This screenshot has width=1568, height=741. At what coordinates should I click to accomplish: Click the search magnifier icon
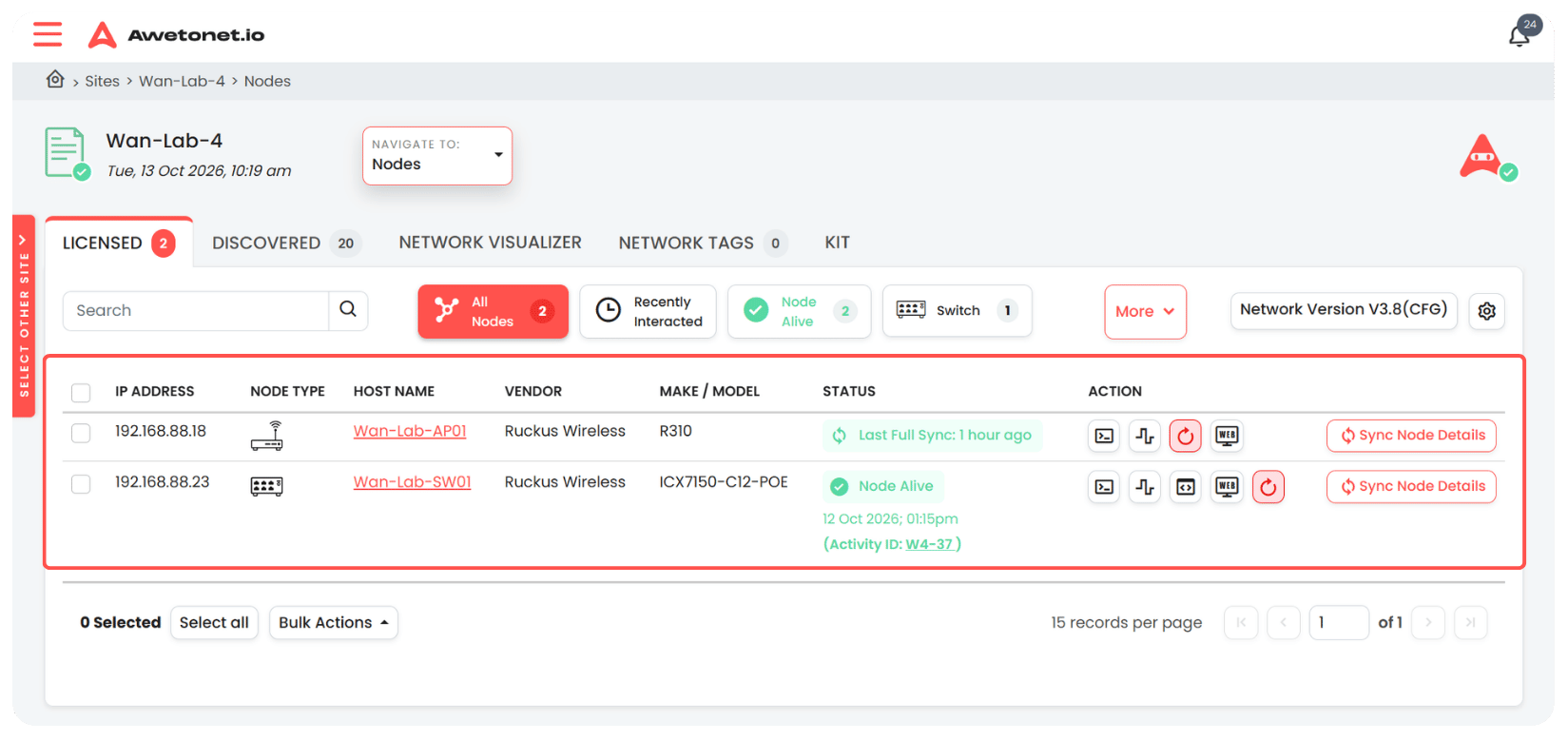[x=348, y=310]
